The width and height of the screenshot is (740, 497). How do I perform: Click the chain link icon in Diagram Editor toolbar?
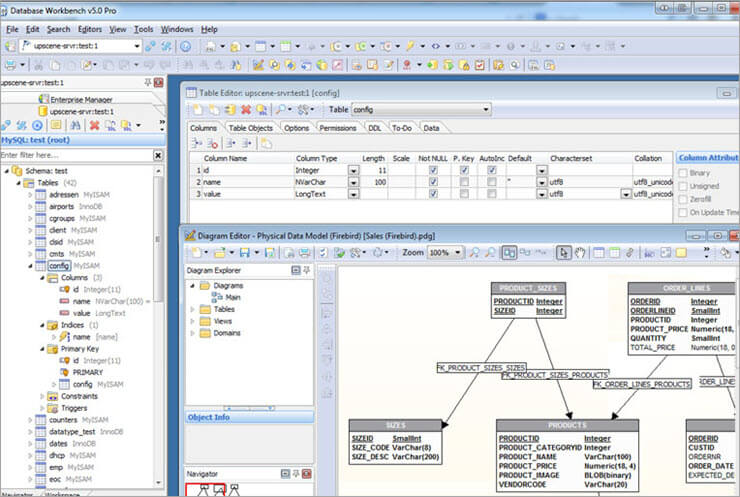point(630,253)
